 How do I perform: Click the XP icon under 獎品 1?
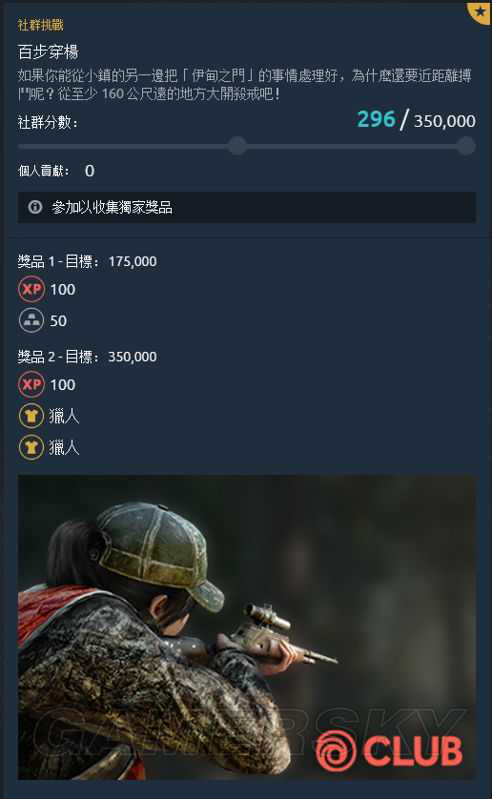coord(32,289)
